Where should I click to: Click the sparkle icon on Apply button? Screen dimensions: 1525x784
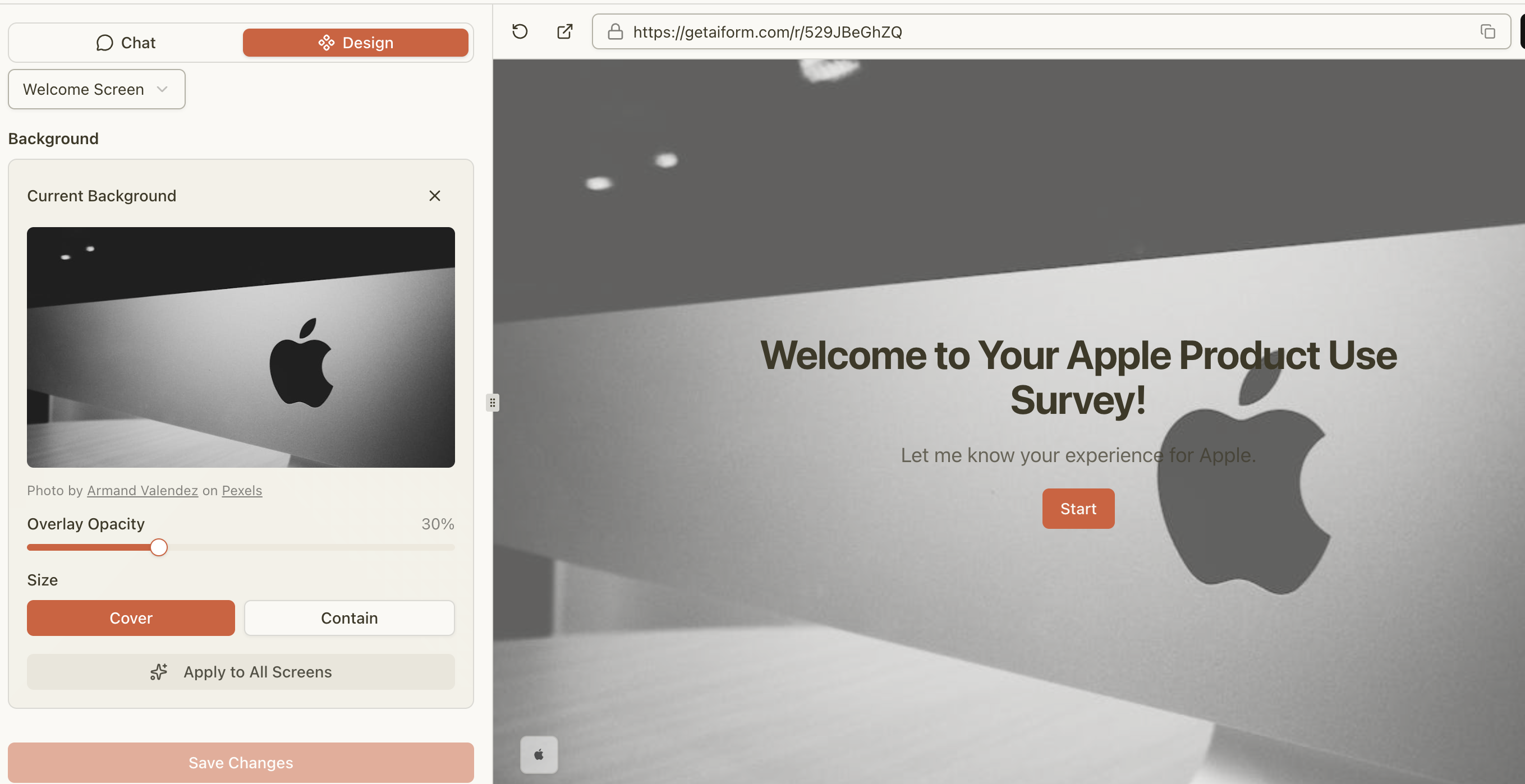coord(159,672)
